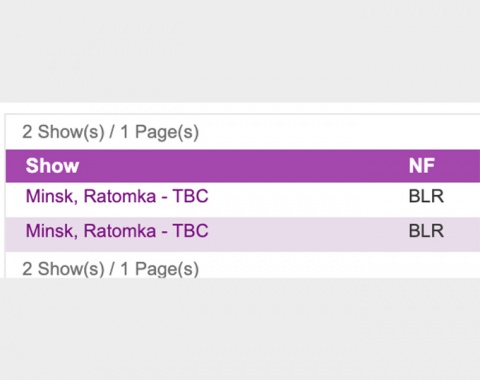480x380 pixels.
Task: Click the gray background area below the table
Action: point(240,328)
